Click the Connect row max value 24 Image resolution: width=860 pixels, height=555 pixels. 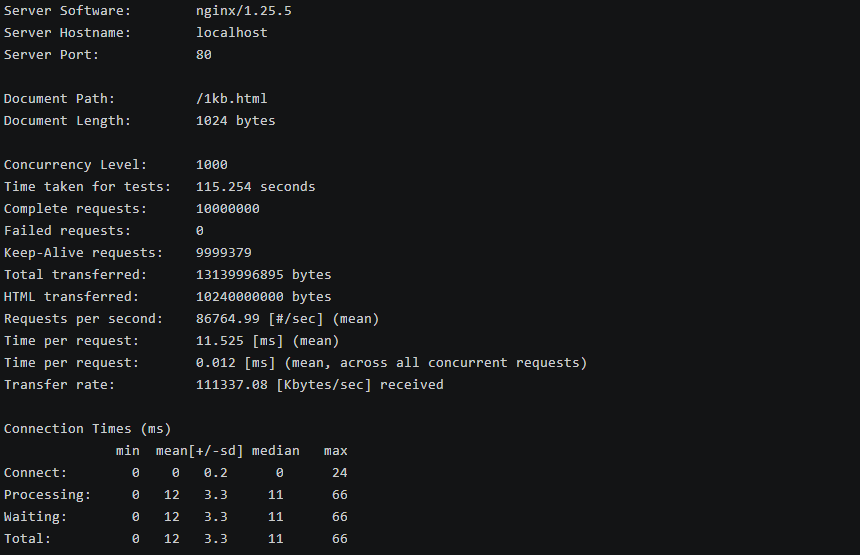pyautogui.click(x=340, y=472)
